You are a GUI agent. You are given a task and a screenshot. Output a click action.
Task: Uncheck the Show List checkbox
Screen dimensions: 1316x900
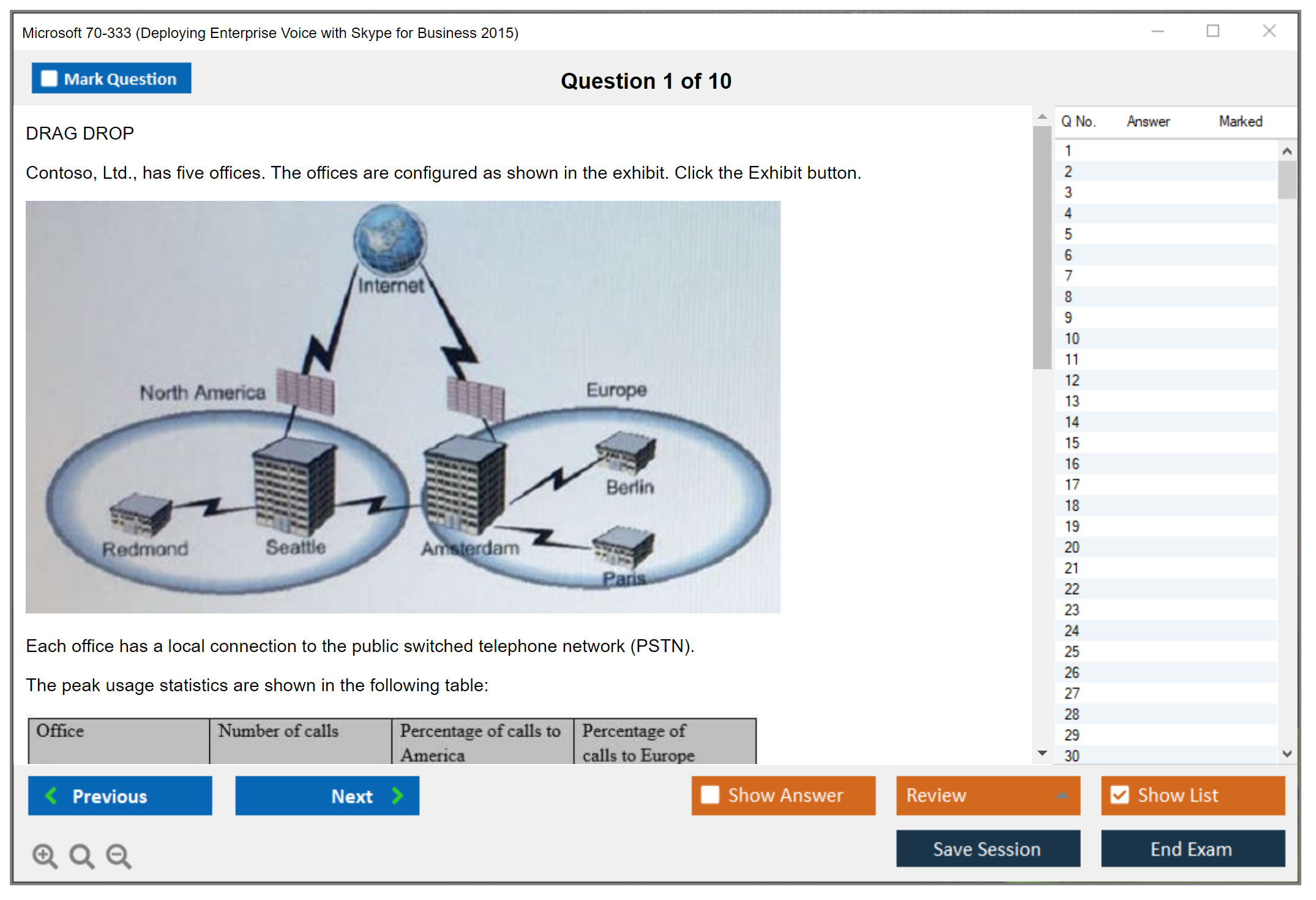[x=1120, y=795]
